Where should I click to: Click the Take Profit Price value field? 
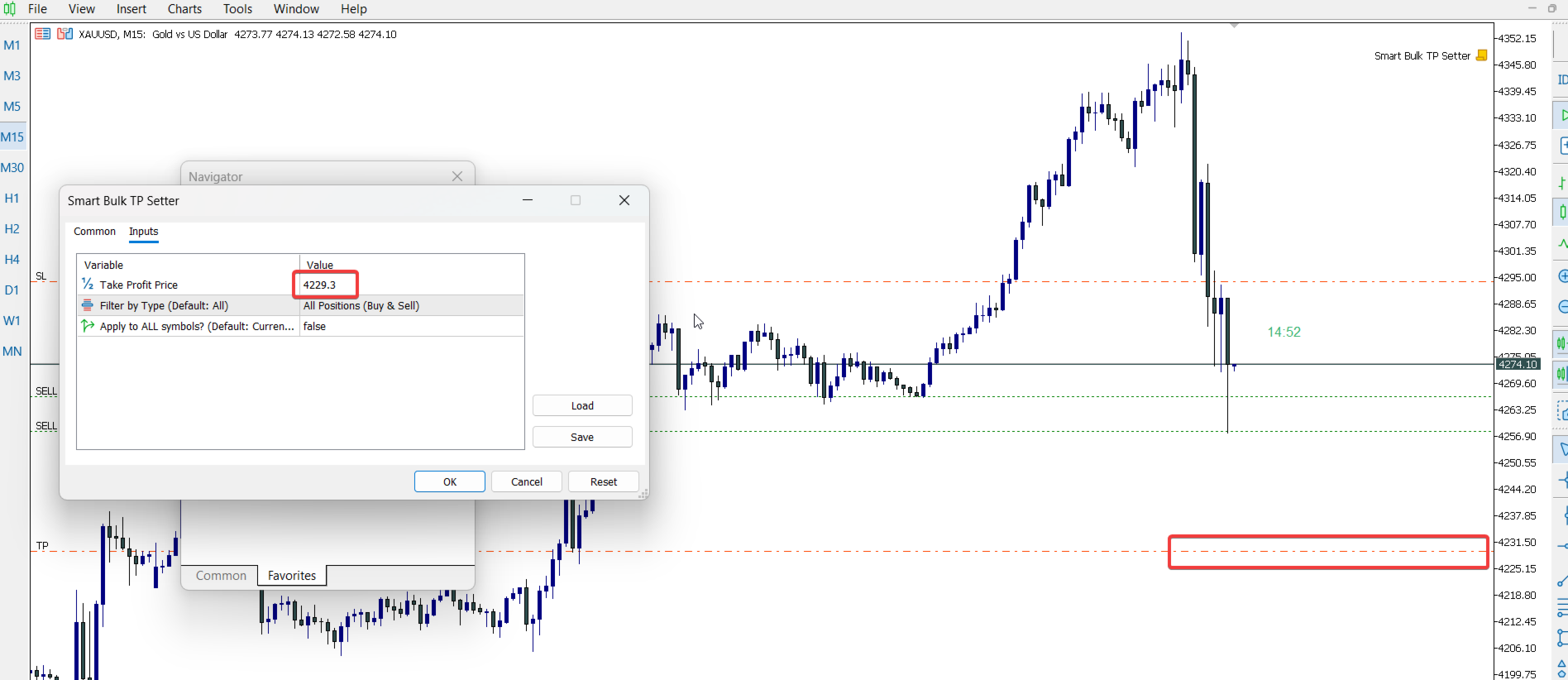point(326,285)
